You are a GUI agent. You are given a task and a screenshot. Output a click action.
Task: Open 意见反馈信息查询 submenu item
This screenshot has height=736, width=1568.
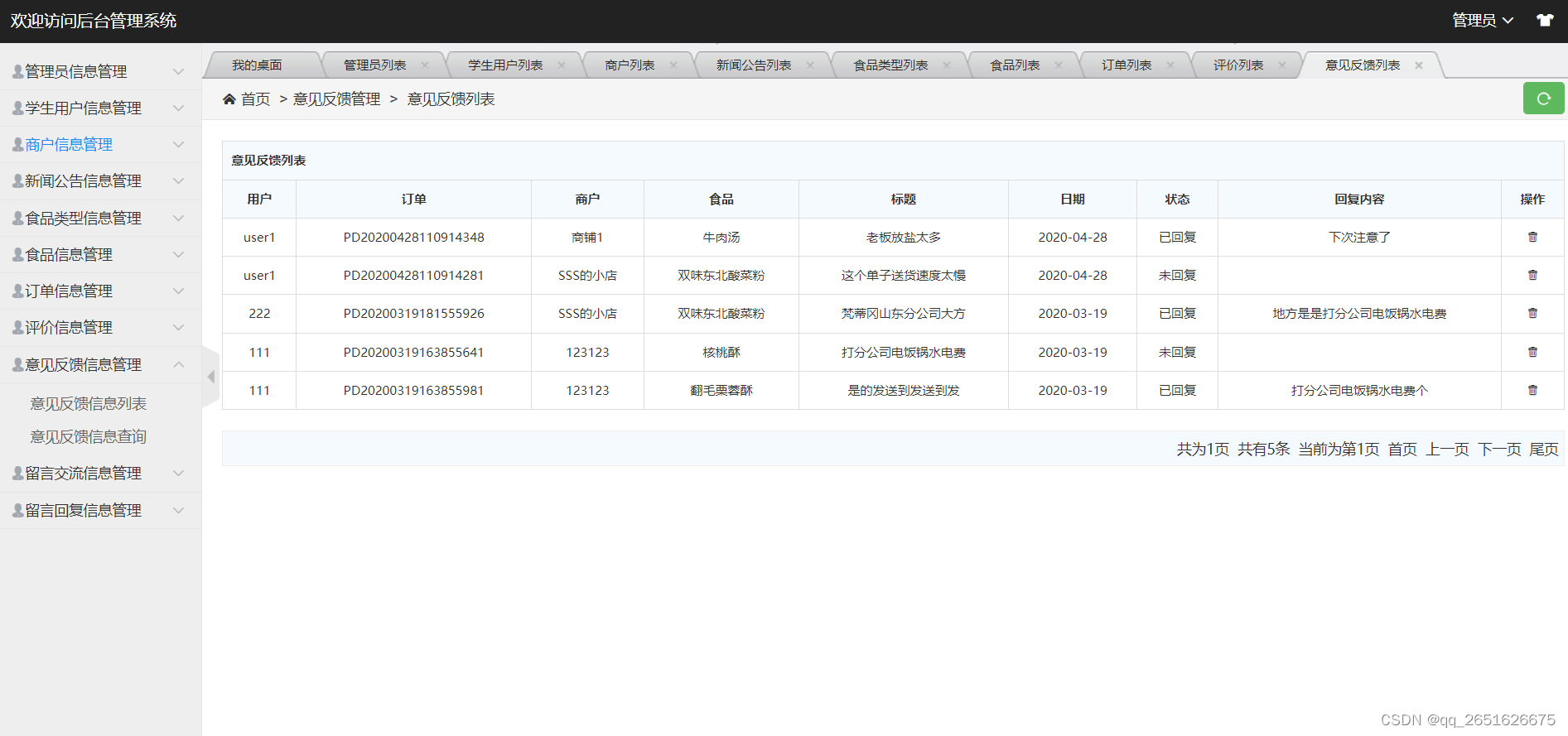(x=89, y=437)
